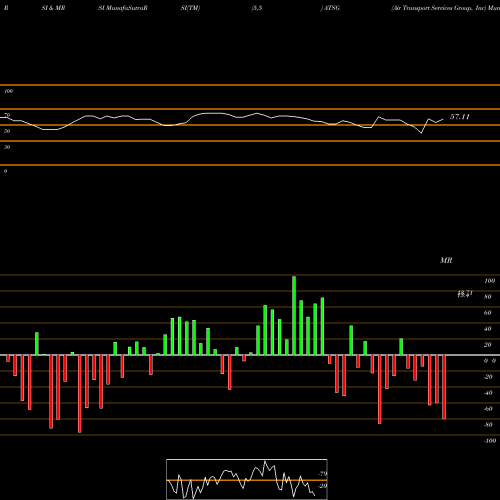Screen dimensions: 500x500
Task: Click the 18.71 value beside MR axis
Action: pyautogui.click(x=465, y=293)
